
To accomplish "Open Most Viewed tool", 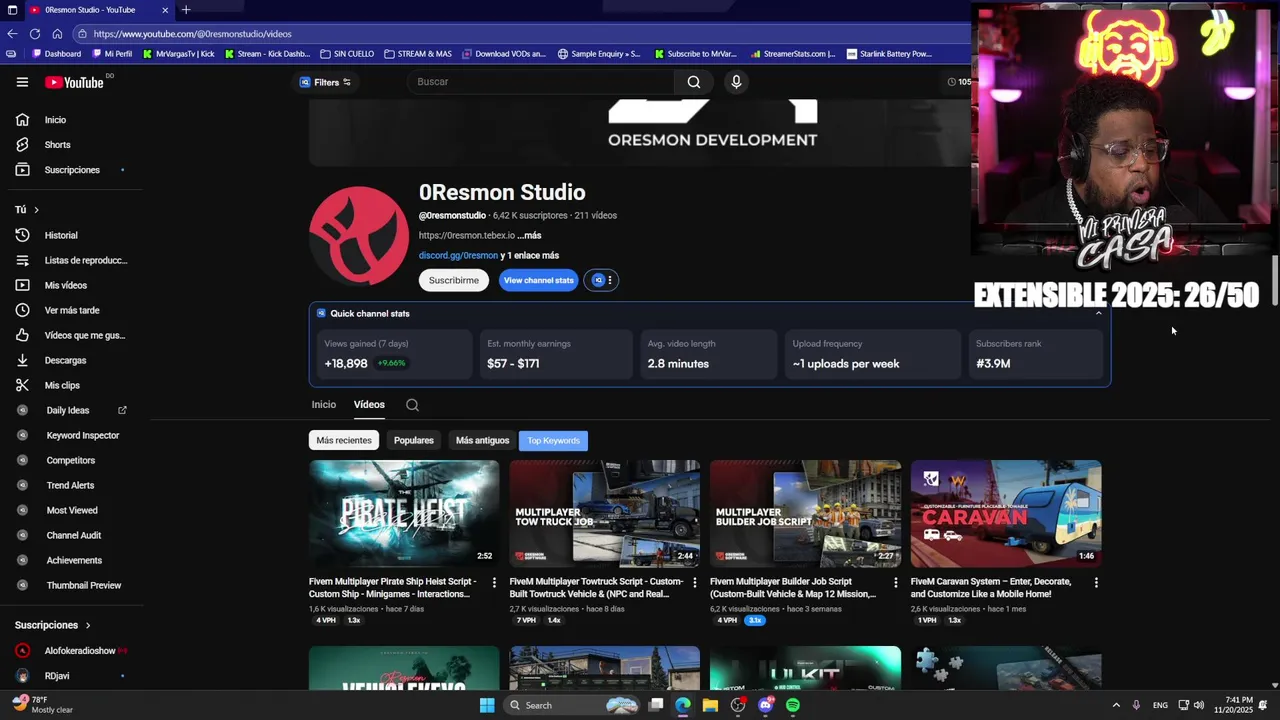I will click(70, 510).
